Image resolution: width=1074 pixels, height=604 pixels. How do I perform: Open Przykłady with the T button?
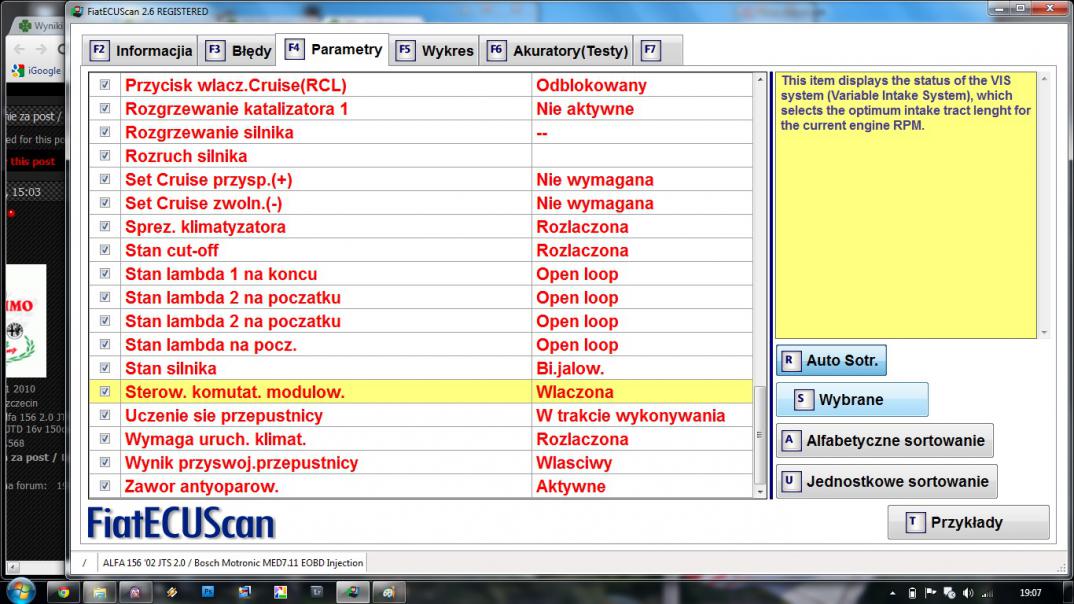pos(968,523)
